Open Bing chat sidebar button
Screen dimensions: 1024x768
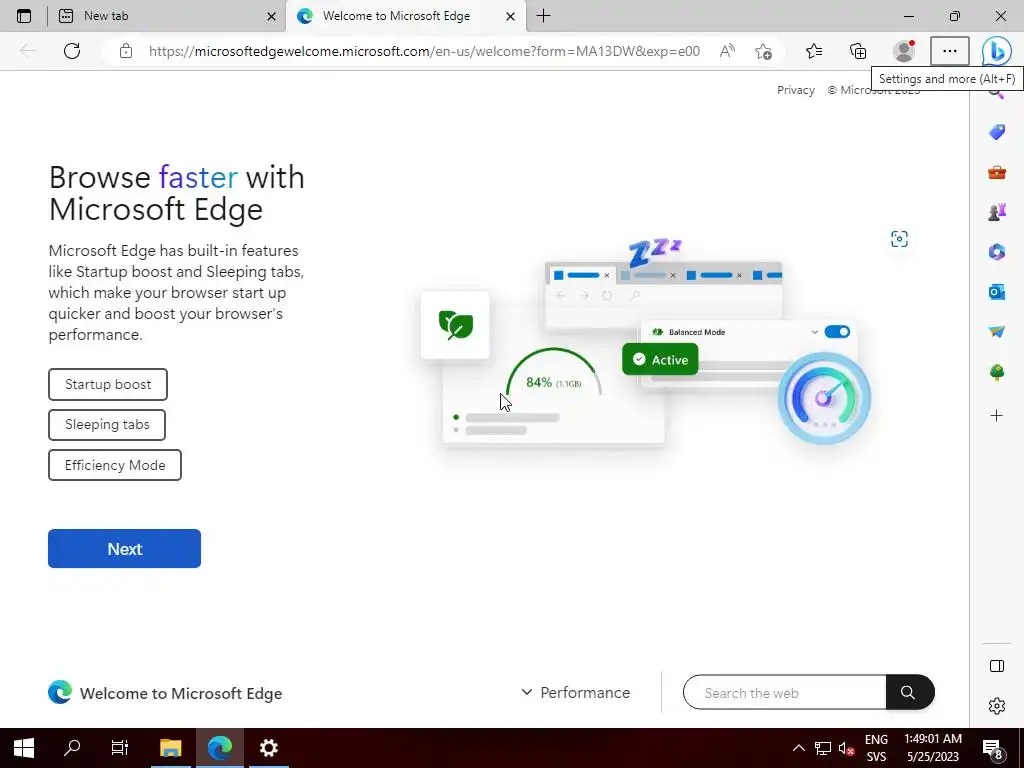997,52
